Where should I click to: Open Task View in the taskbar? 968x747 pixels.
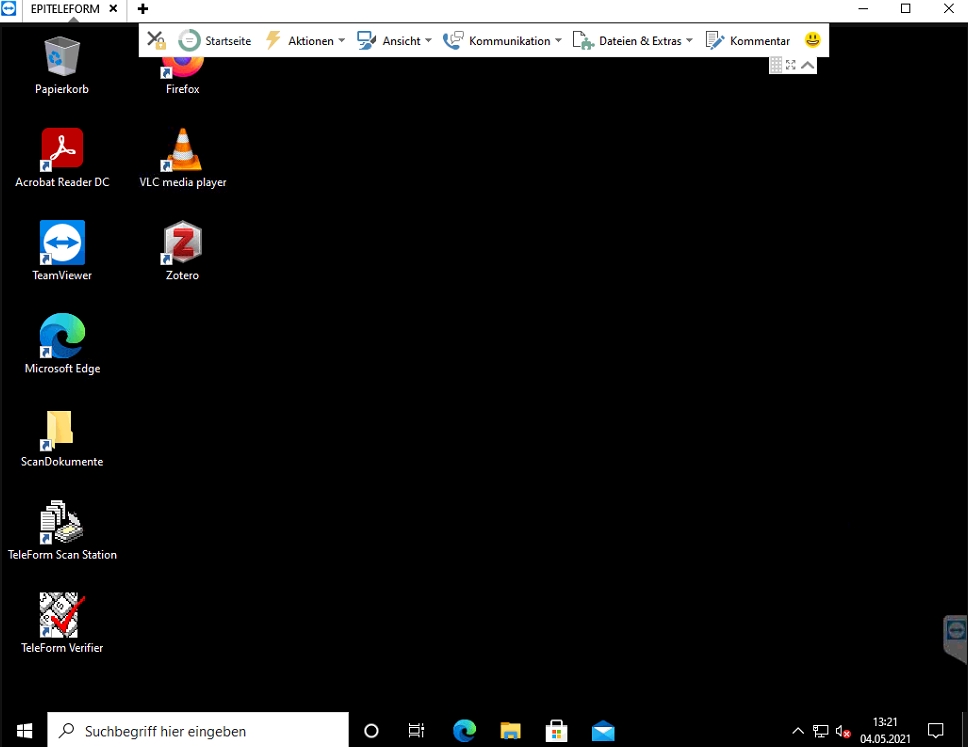coord(417,731)
